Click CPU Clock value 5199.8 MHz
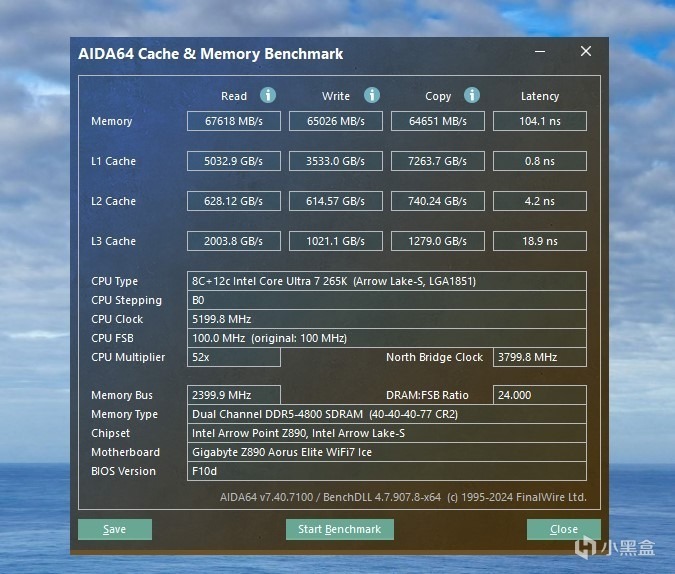Viewport: 675px width, 574px height. click(x=387, y=319)
